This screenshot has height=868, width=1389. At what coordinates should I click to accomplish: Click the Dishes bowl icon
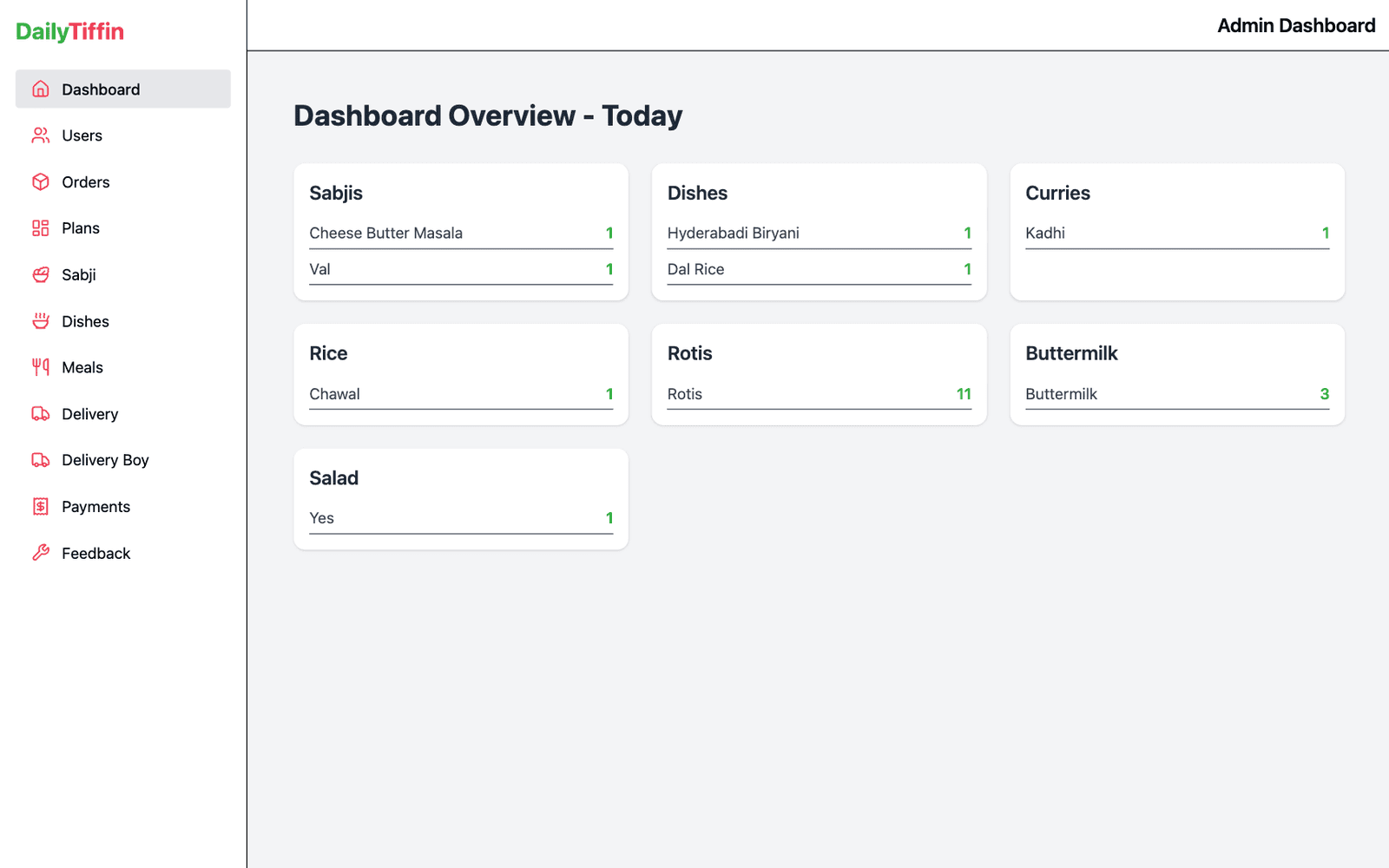[41, 321]
